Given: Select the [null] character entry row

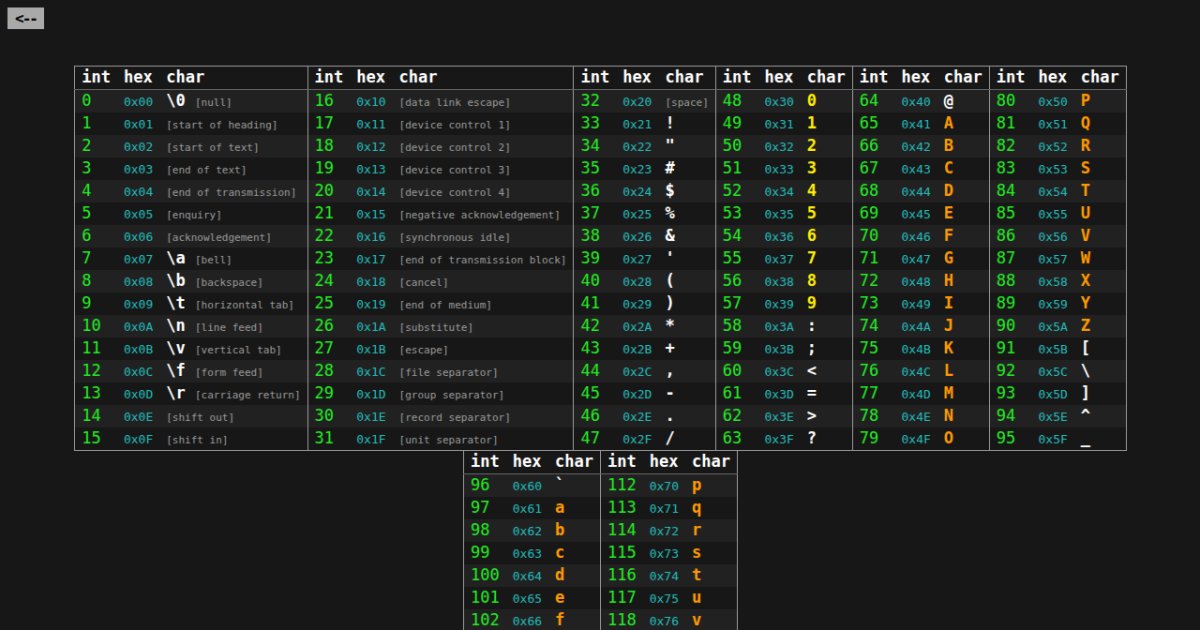Looking at the screenshot, I should pyautogui.click(x=190, y=101).
